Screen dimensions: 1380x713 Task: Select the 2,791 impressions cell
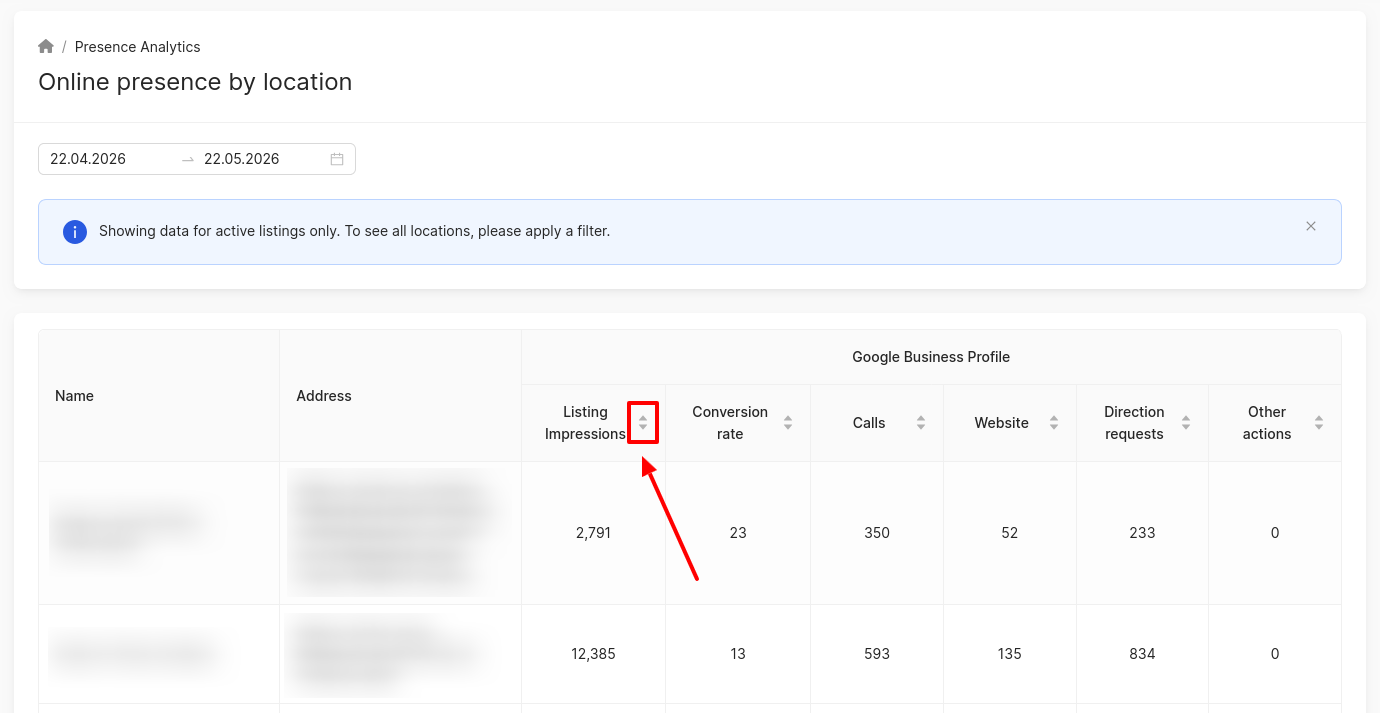pos(594,533)
